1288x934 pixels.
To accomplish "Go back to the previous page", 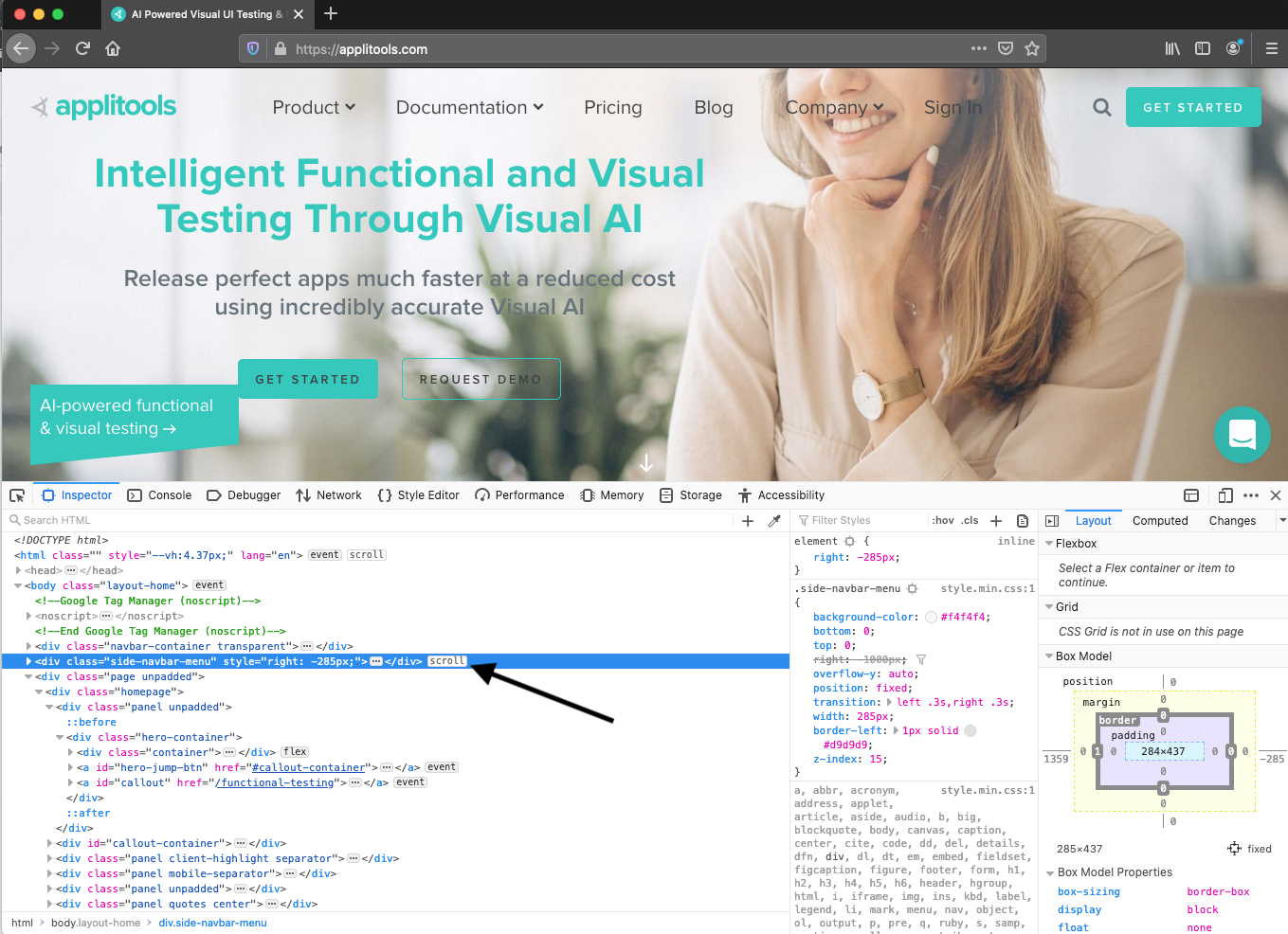I will 21,48.
